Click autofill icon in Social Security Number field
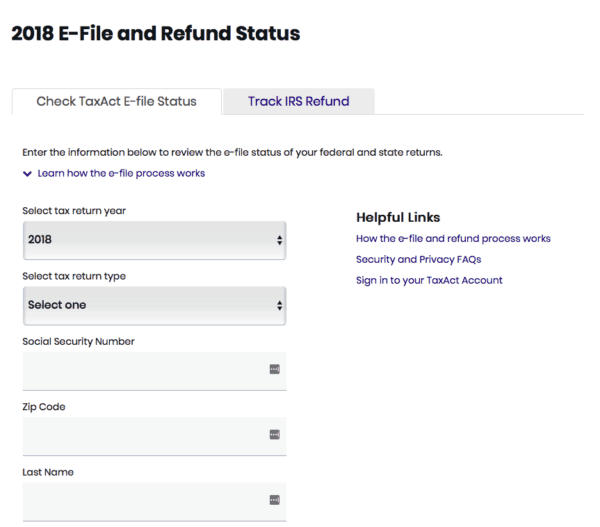 click(x=275, y=369)
